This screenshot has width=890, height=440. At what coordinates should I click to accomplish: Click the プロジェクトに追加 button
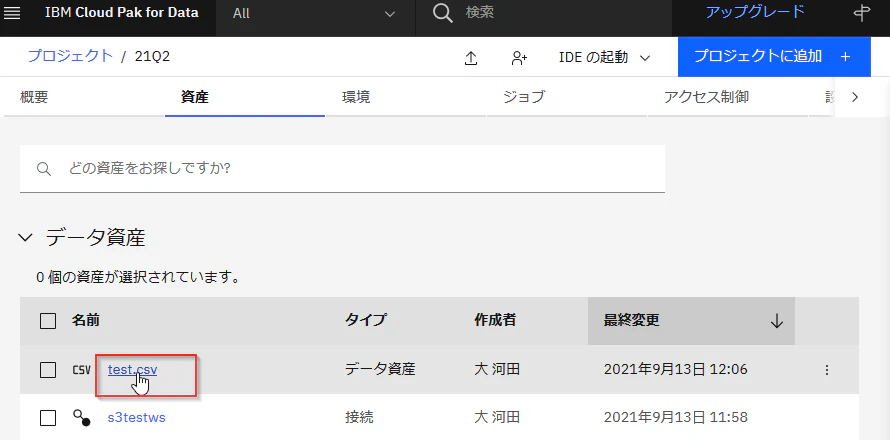(774, 57)
